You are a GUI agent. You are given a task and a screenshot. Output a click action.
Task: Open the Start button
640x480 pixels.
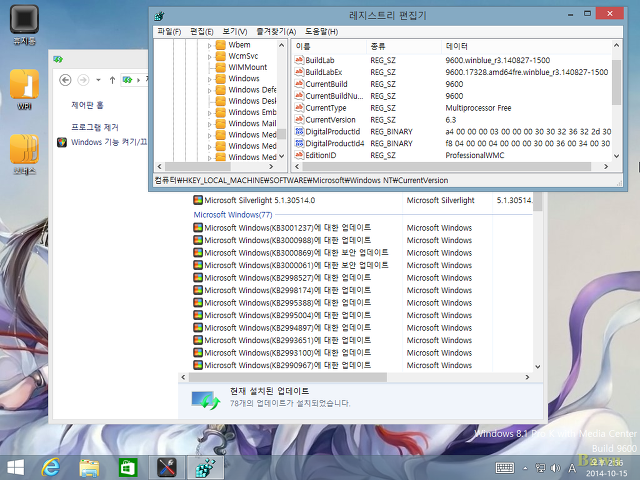pyautogui.click(x=16, y=467)
